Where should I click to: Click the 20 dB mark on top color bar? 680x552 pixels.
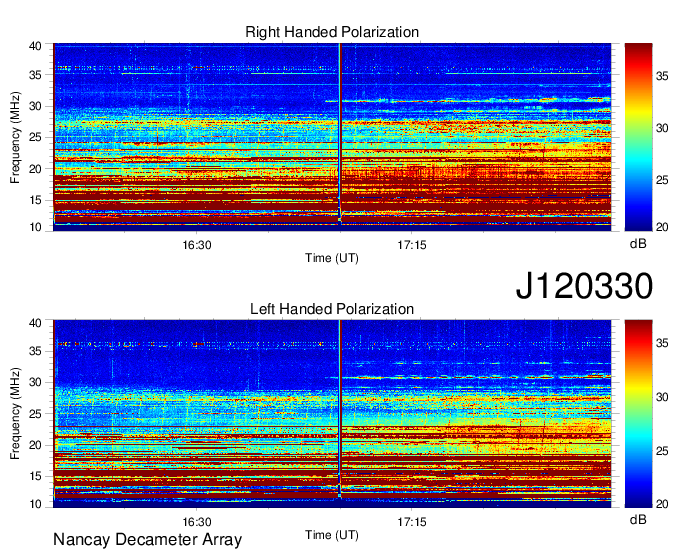(x=662, y=227)
